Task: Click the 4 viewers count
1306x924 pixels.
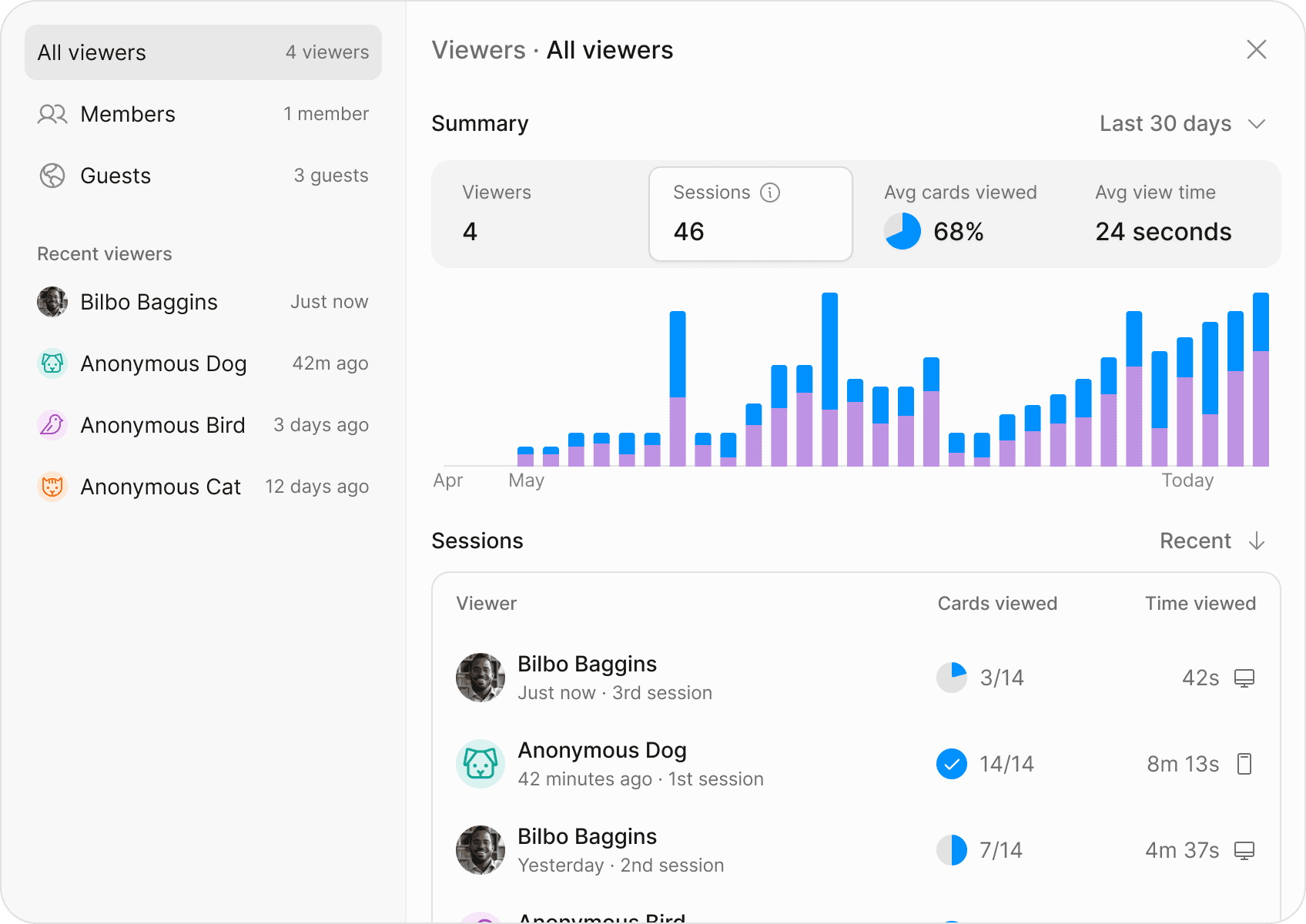Action: pos(327,52)
